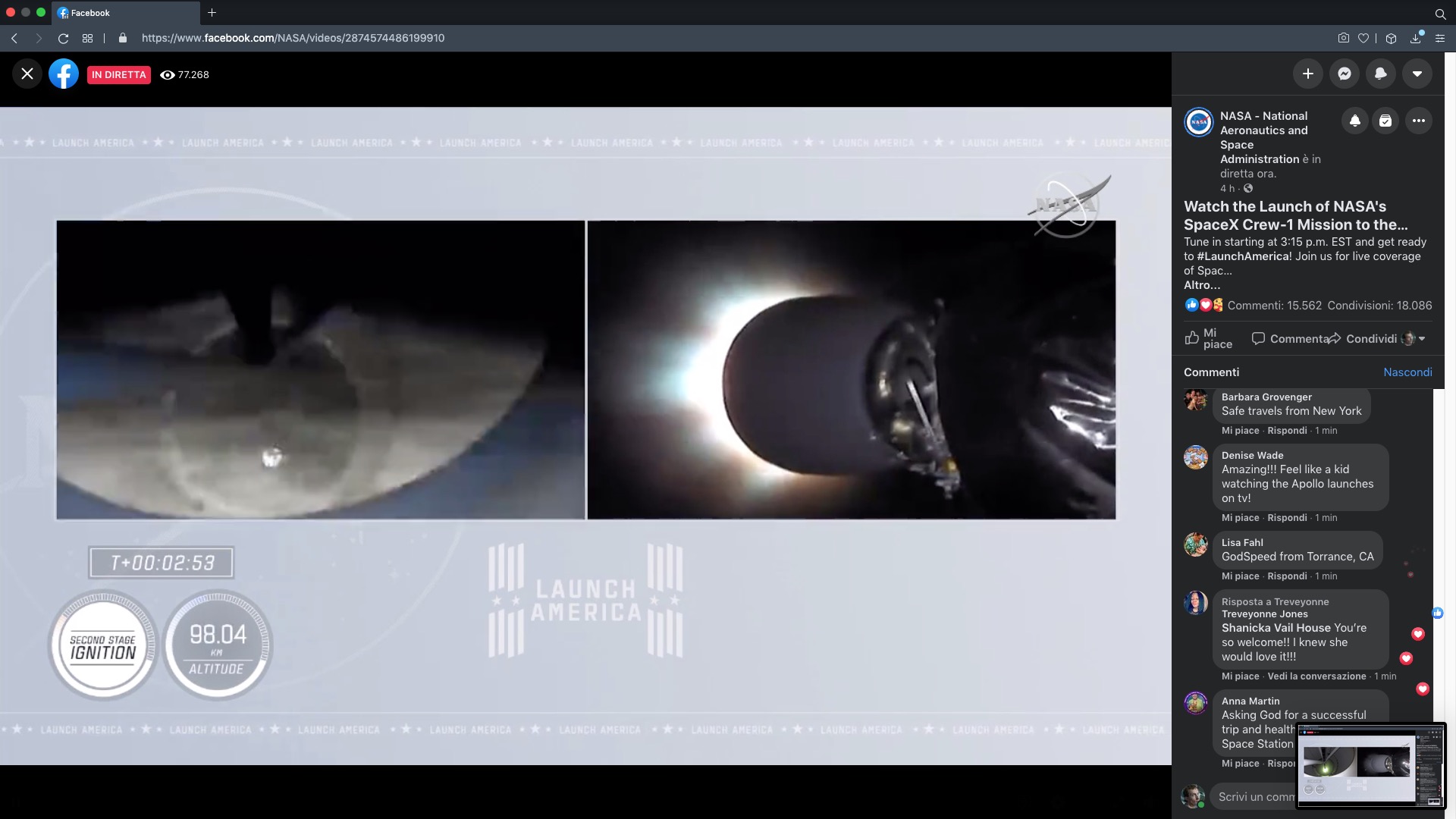Open Condivisioni: 18.086 count
Viewport: 1456px width, 819px height.
pyautogui.click(x=1379, y=306)
